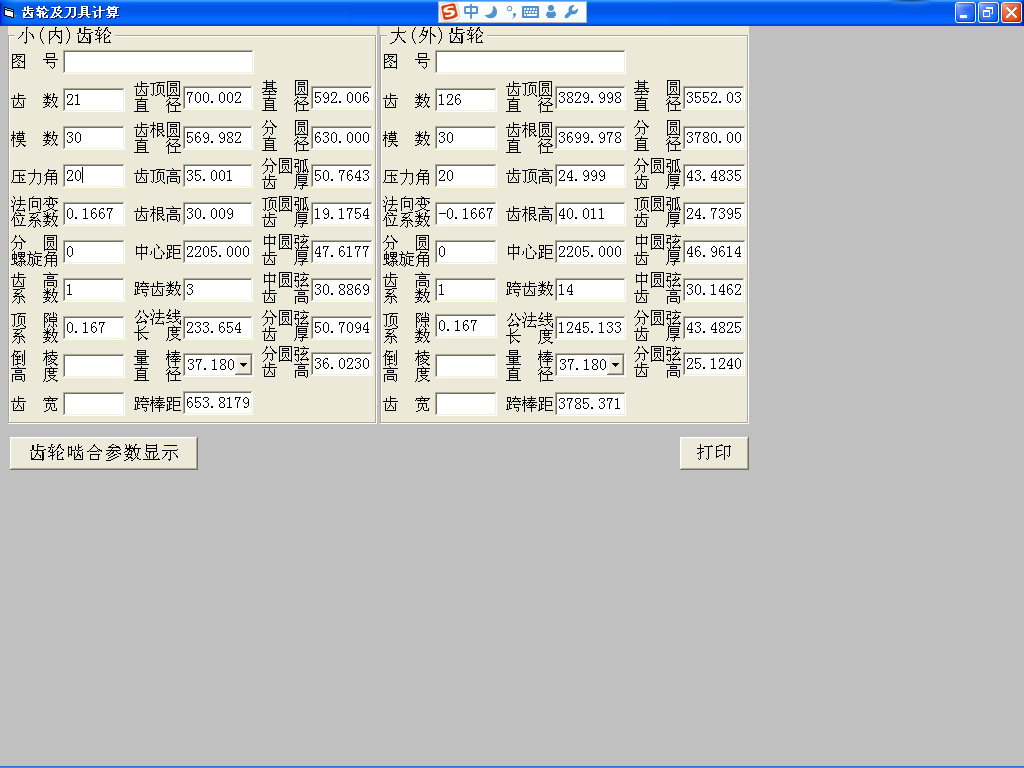Viewport: 1024px width, 768px height.
Task: Click large gear 基圆直径 value 3552.03
Action: click(x=714, y=98)
